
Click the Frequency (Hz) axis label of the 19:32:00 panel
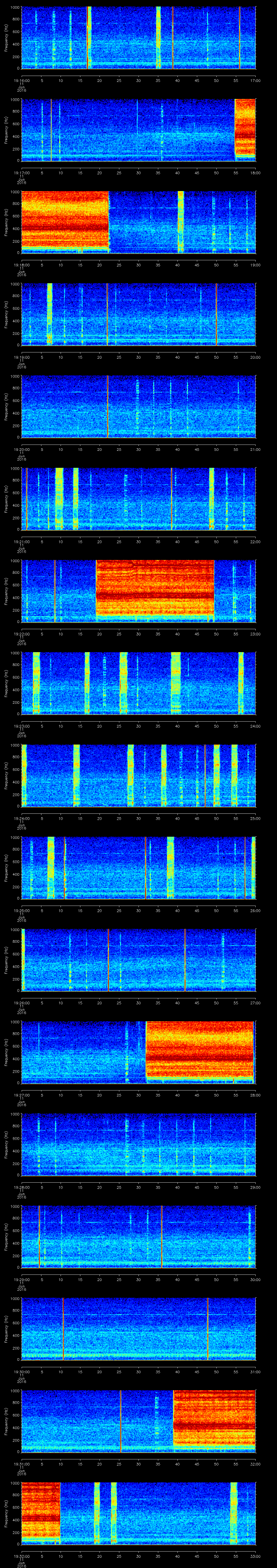tap(6, 1514)
